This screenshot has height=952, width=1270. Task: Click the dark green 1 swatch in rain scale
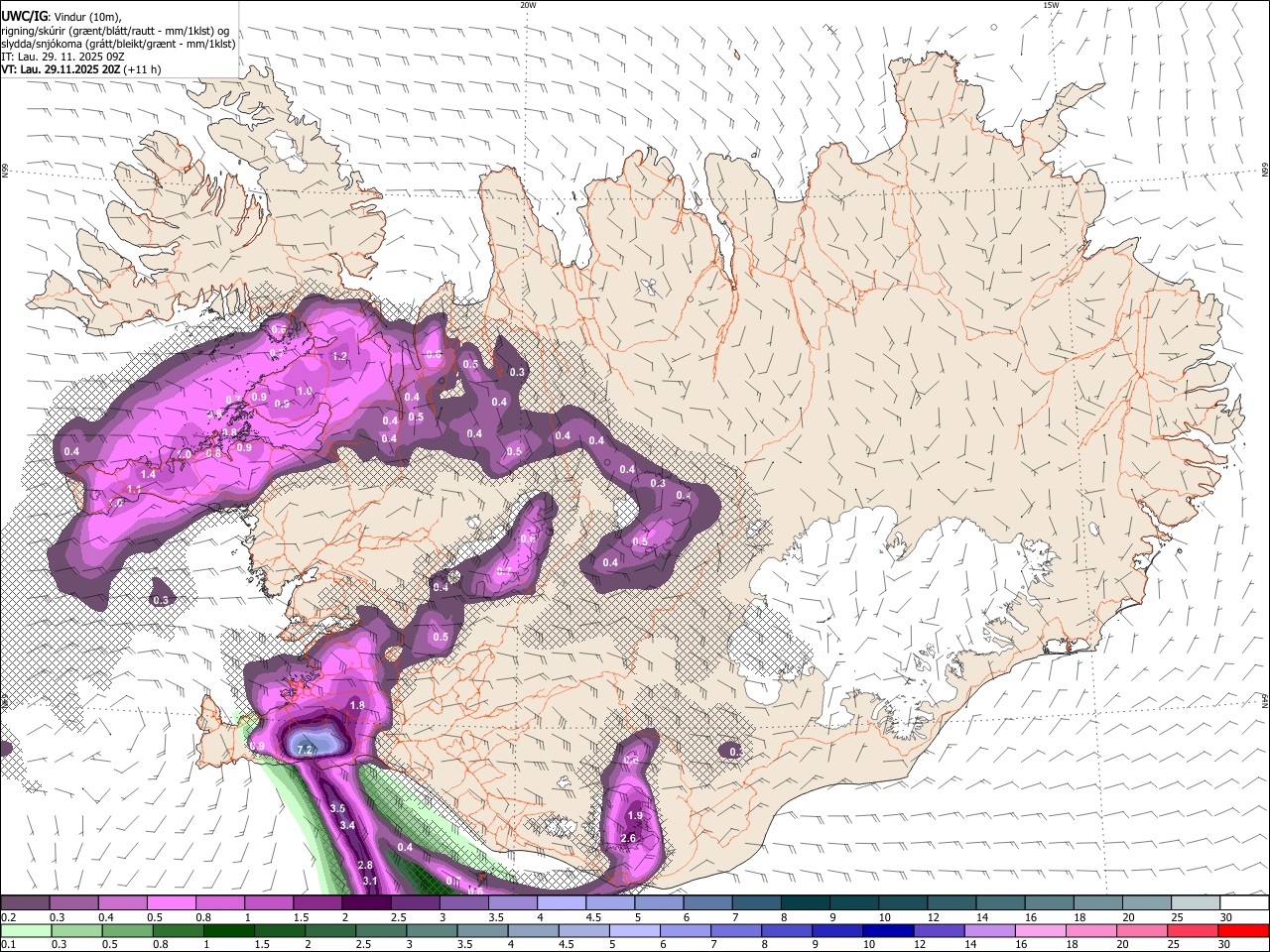[227, 931]
